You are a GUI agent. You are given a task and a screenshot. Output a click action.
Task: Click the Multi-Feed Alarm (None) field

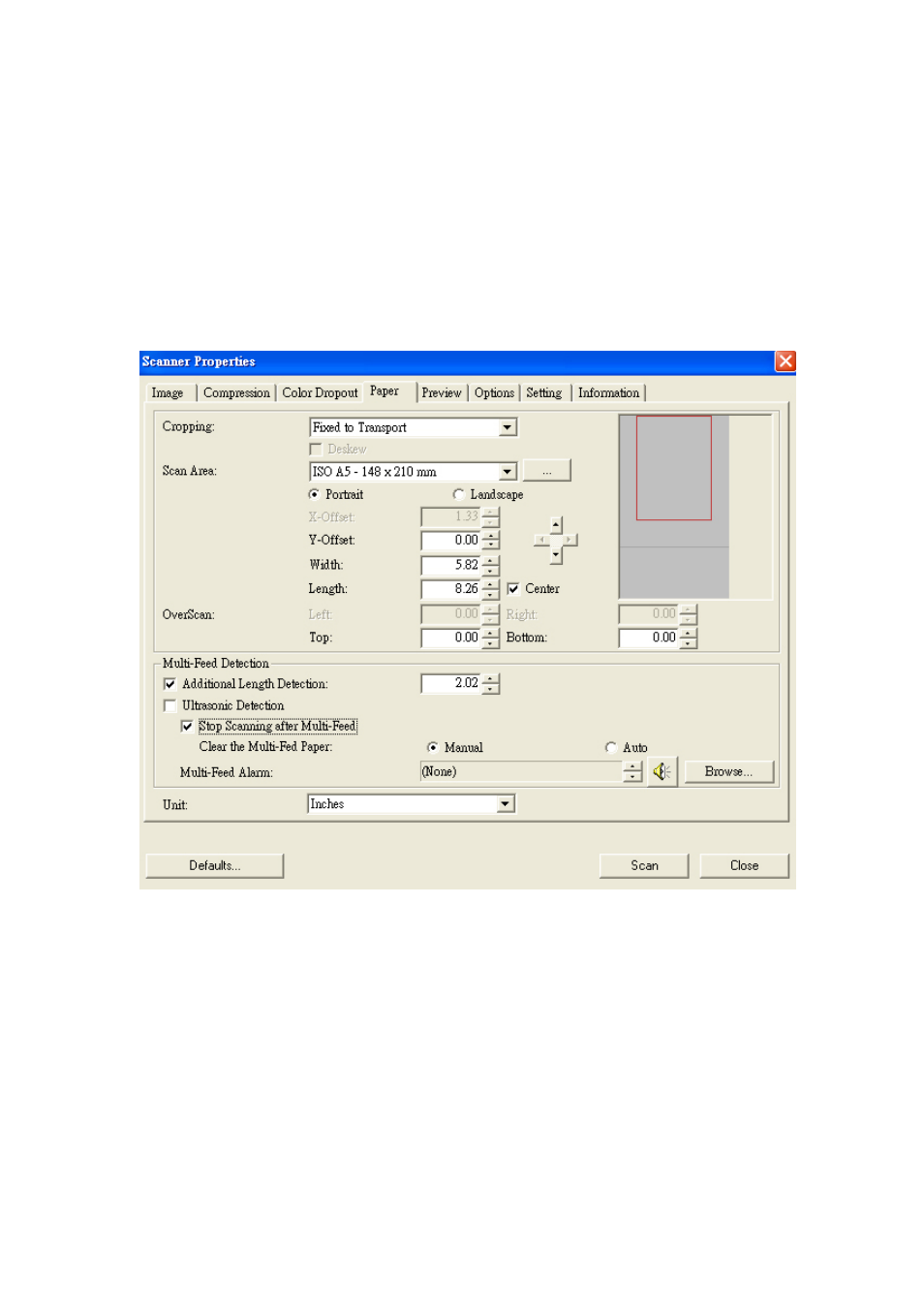pos(521,772)
